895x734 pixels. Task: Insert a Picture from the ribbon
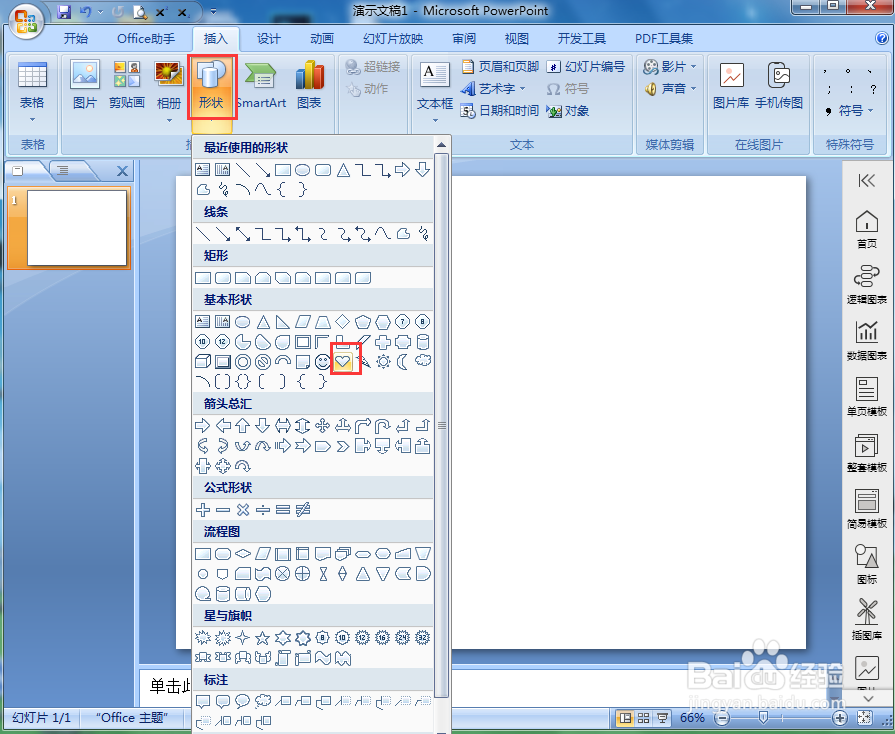(84, 86)
